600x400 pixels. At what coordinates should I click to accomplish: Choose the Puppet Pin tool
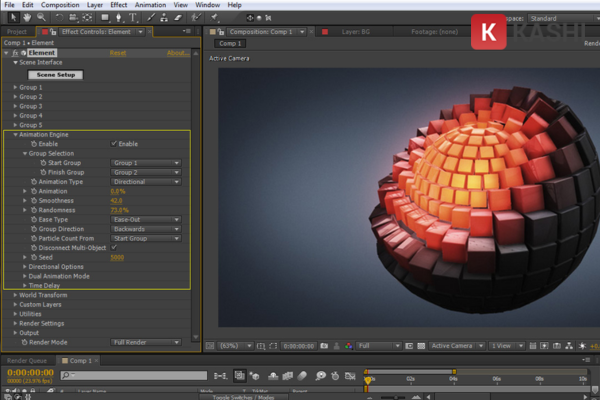(214, 18)
